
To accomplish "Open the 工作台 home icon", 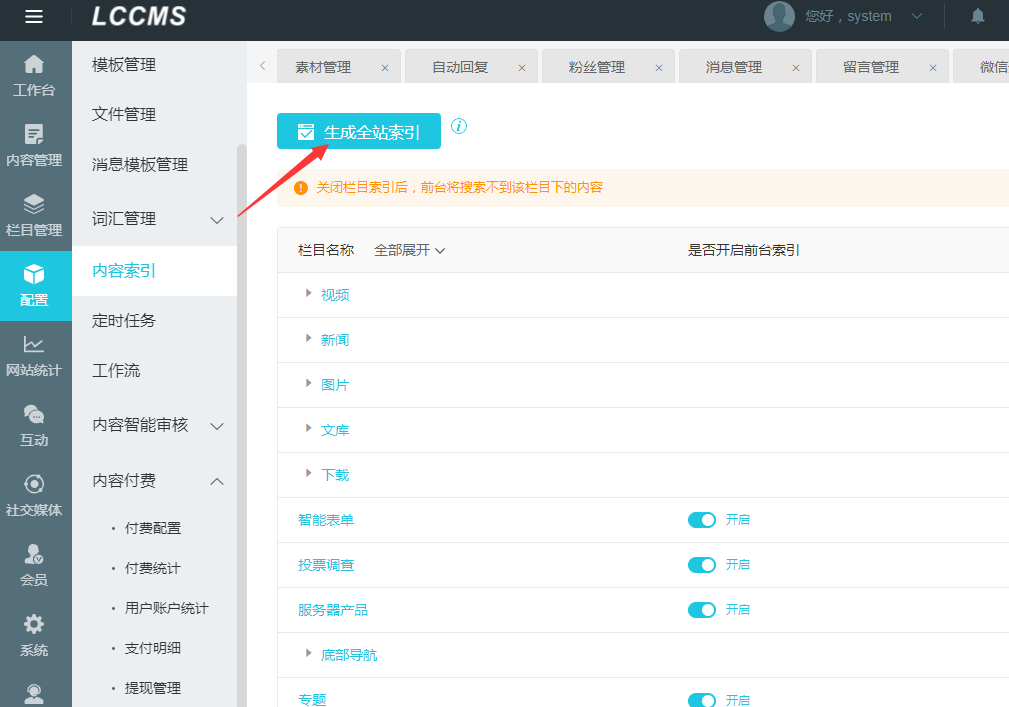I will pyautogui.click(x=34, y=65).
